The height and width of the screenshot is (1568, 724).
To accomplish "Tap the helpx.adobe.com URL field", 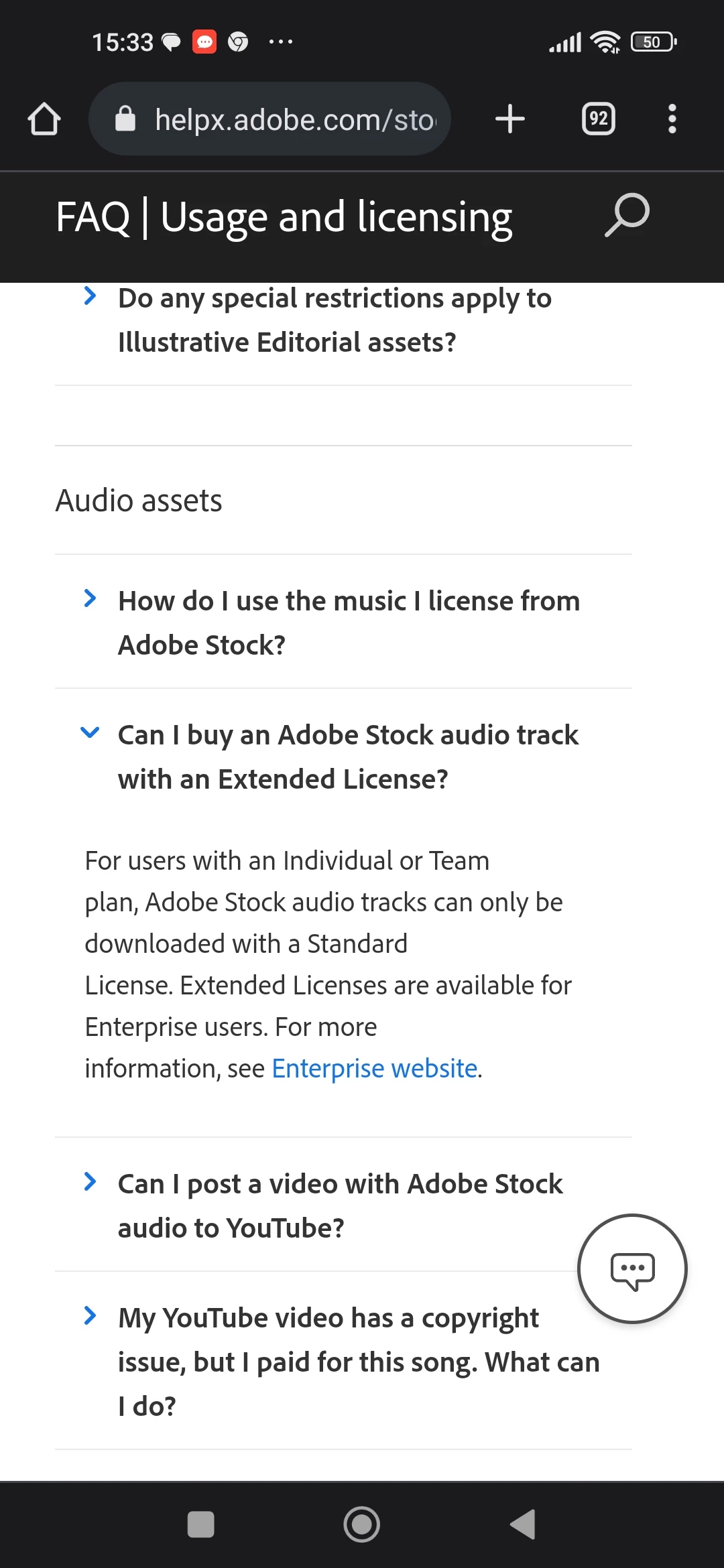I will click(295, 120).
